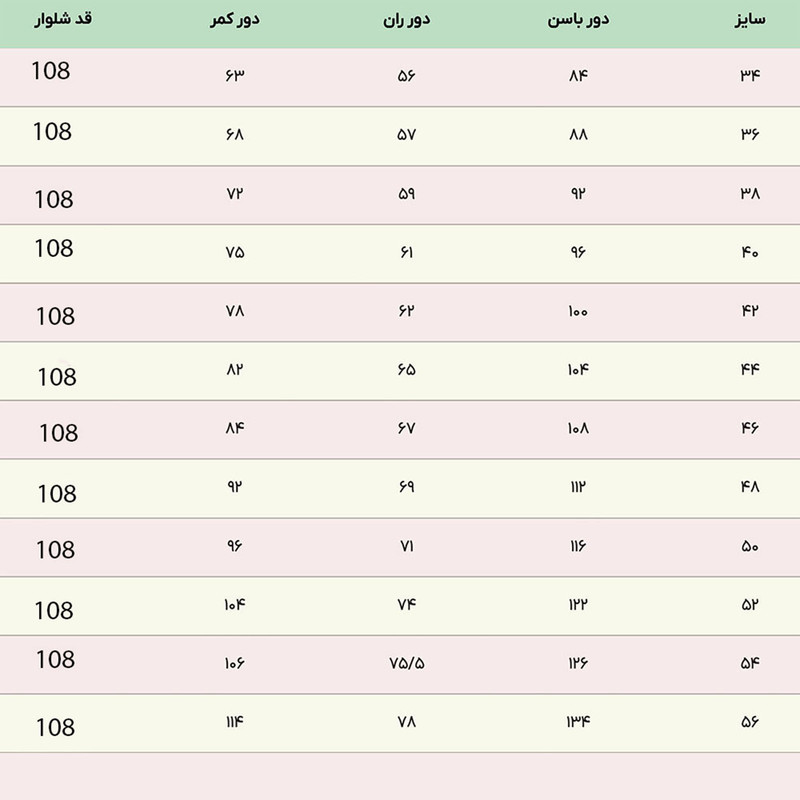Select hip value ۱۳۴ for size ۵۶
800x800 pixels.
click(x=577, y=721)
